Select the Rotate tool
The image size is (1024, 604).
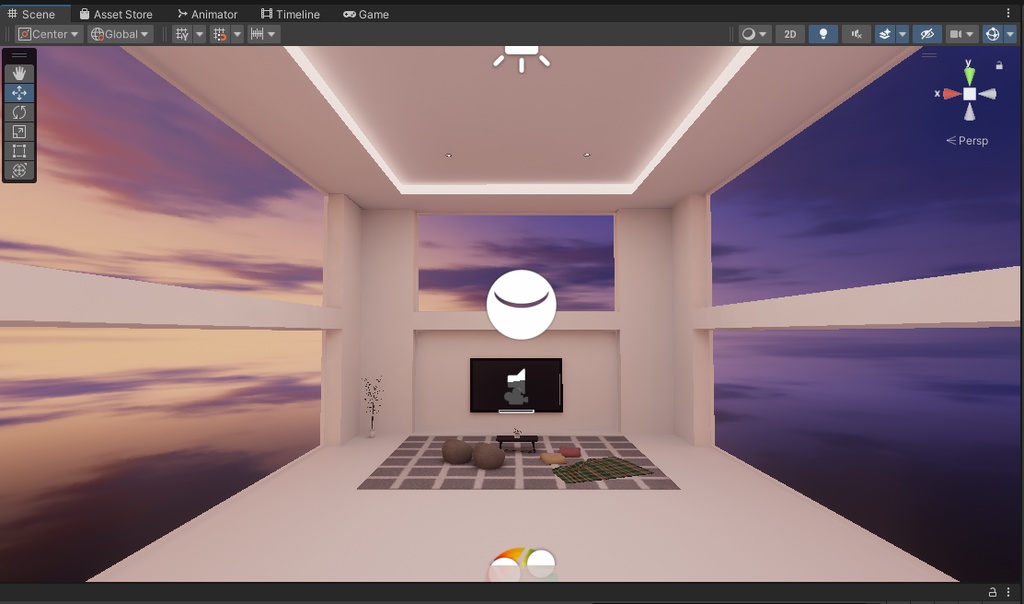click(x=18, y=112)
